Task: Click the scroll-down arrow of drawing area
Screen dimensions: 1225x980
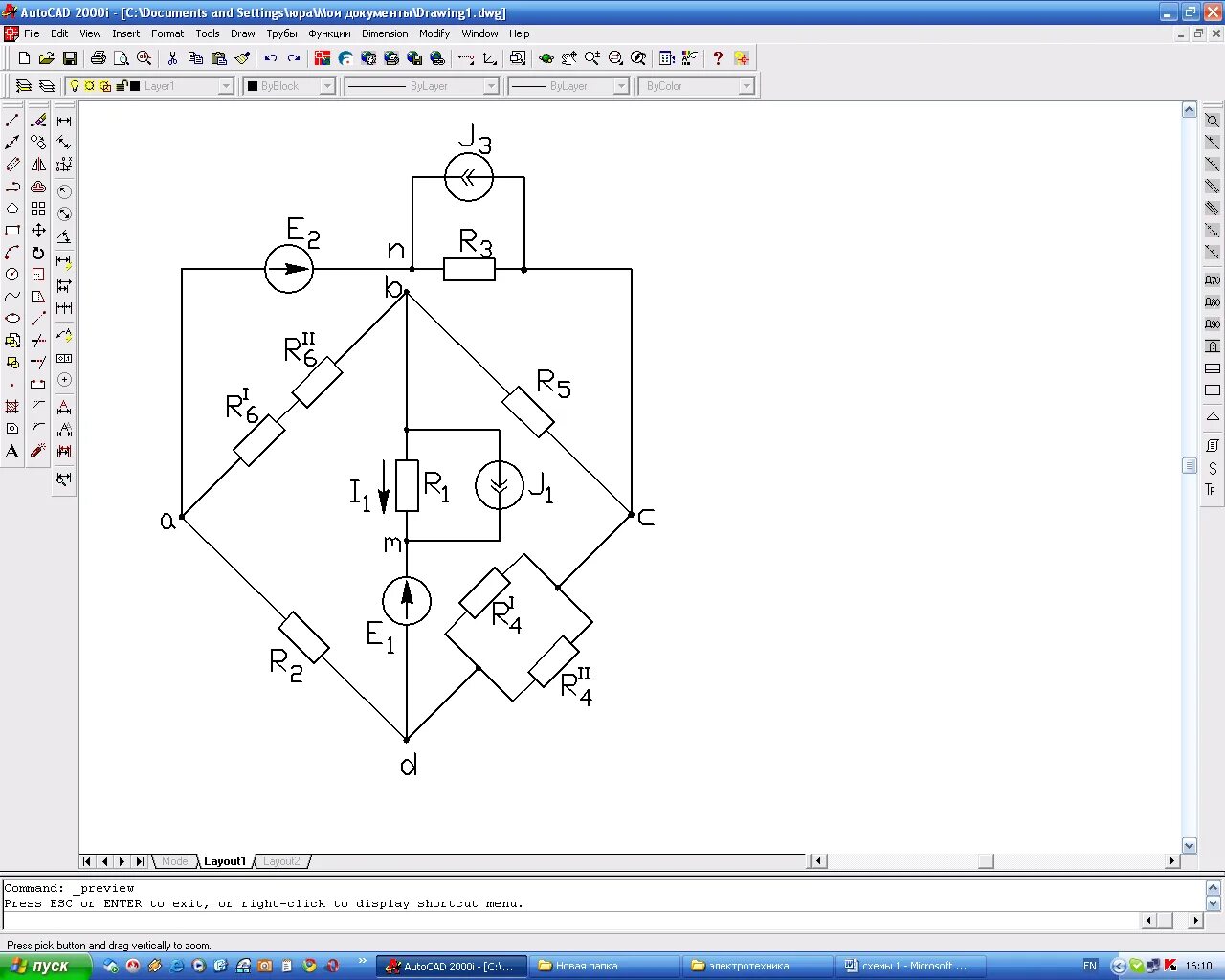Action: point(1190,846)
